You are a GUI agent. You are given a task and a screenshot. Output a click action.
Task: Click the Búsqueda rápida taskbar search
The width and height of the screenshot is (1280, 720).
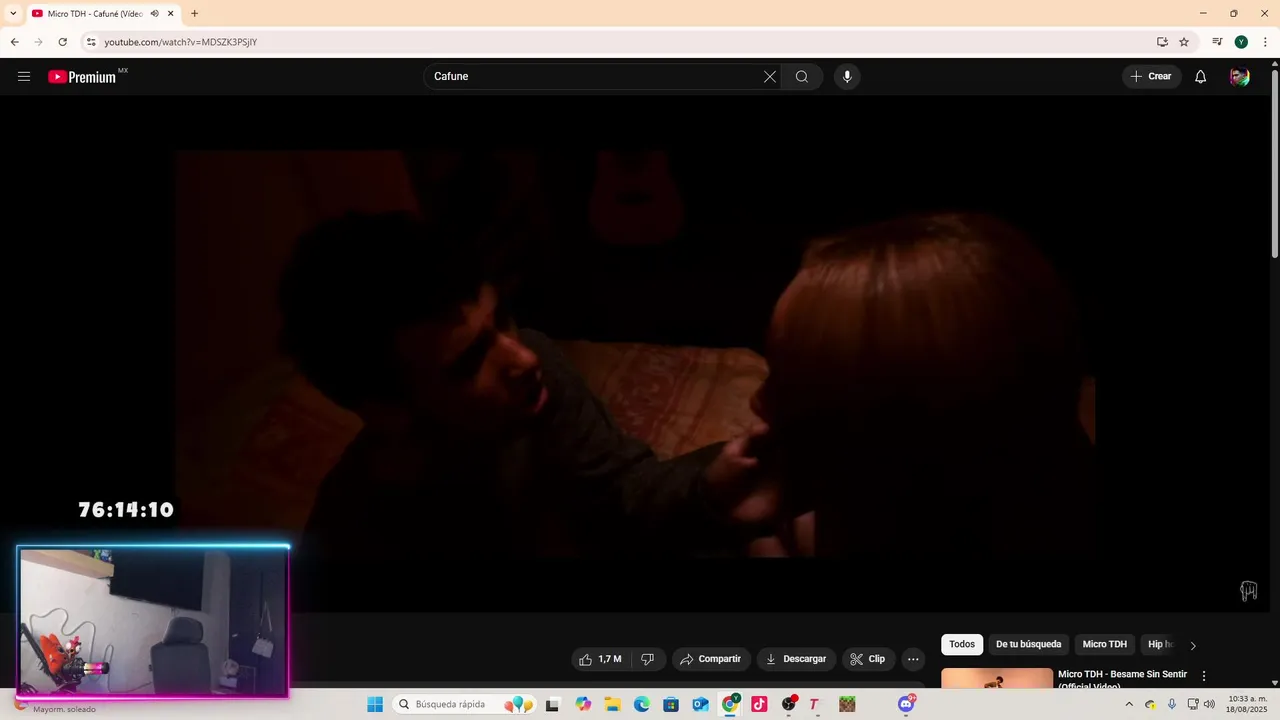click(x=464, y=704)
